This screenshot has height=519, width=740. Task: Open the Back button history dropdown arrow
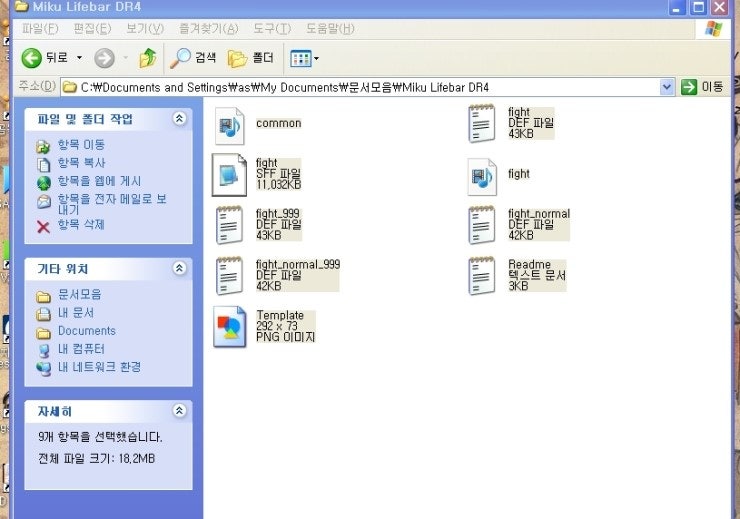[79, 58]
